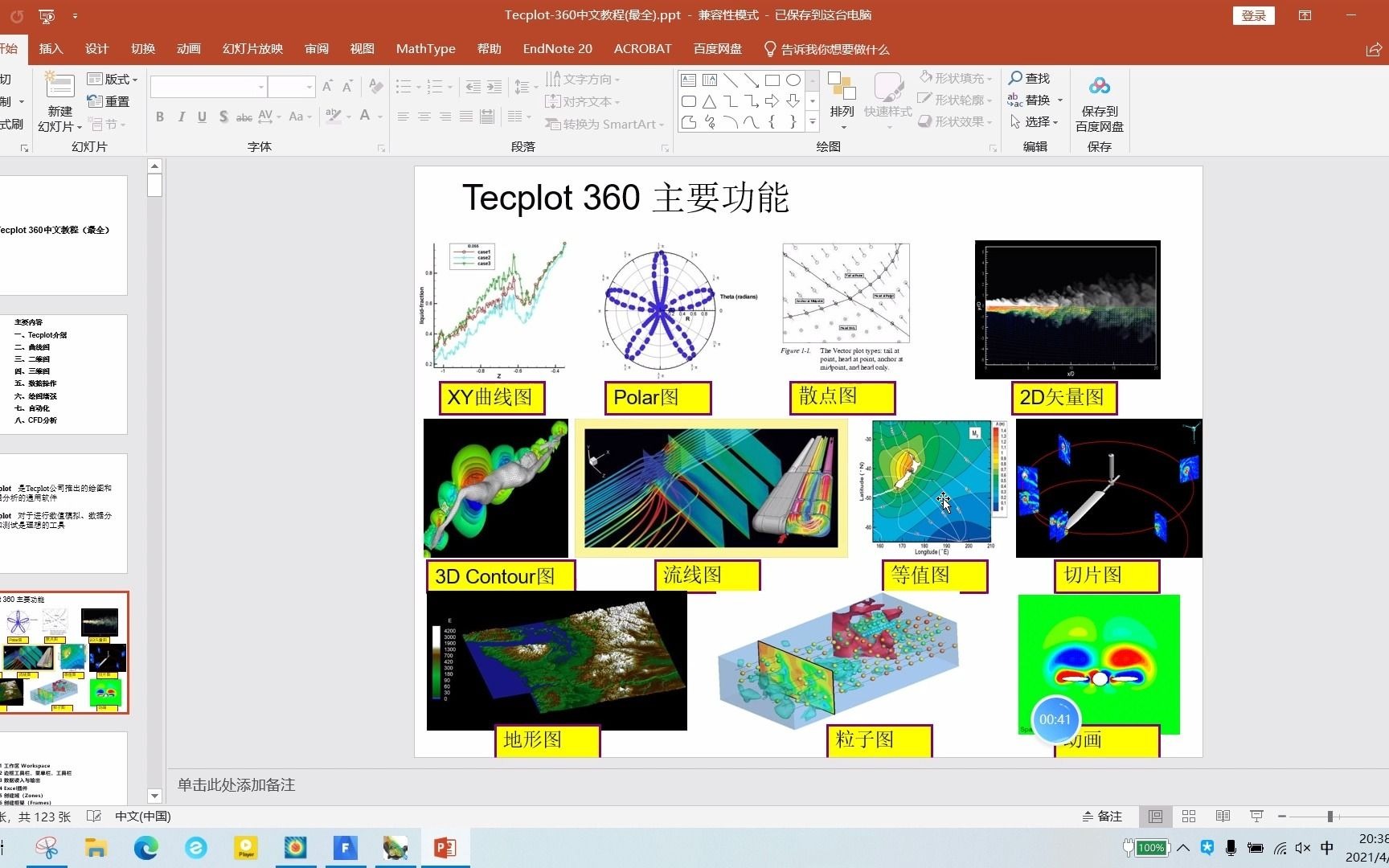Image resolution: width=1389 pixels, height=868 pixels.
Task: Decrease font size with the smaller A icon
Action: (x=347, y=86)
